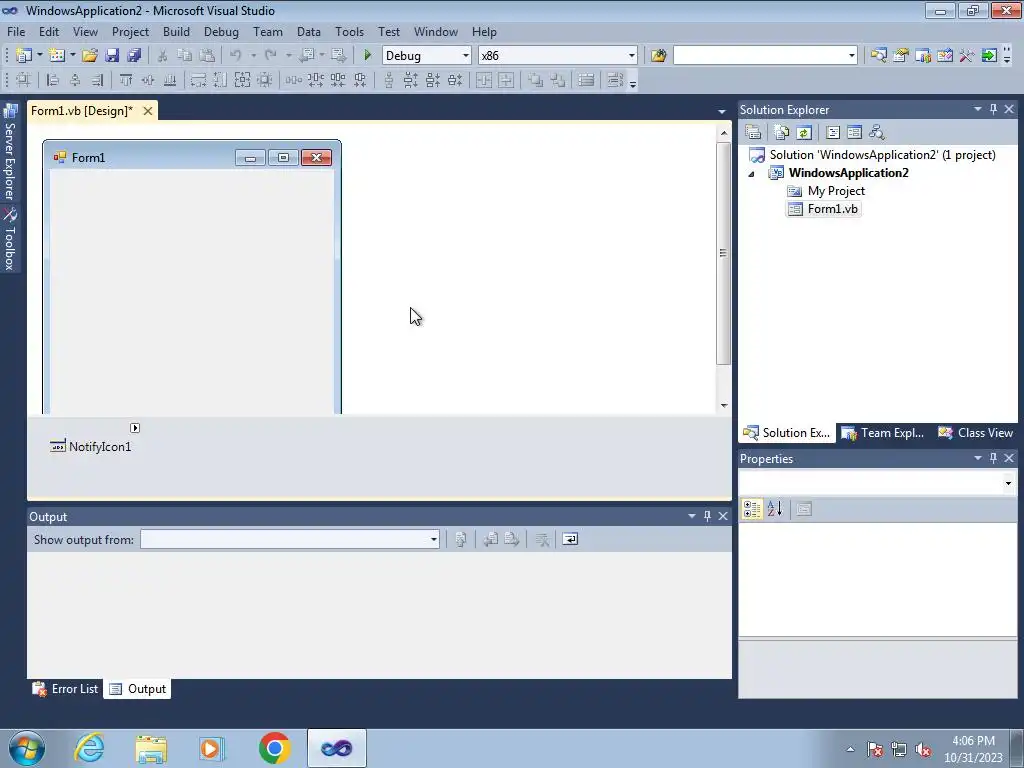Clear all output with Output toolbar icon

click(541, 539)
